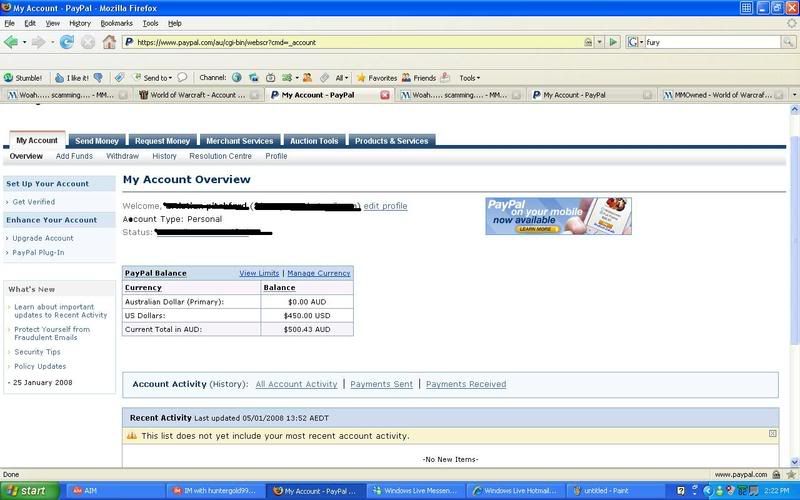Reload the page with the Refresh icon
The height and width of the screenshot is (500, 800).
(66, 42)
